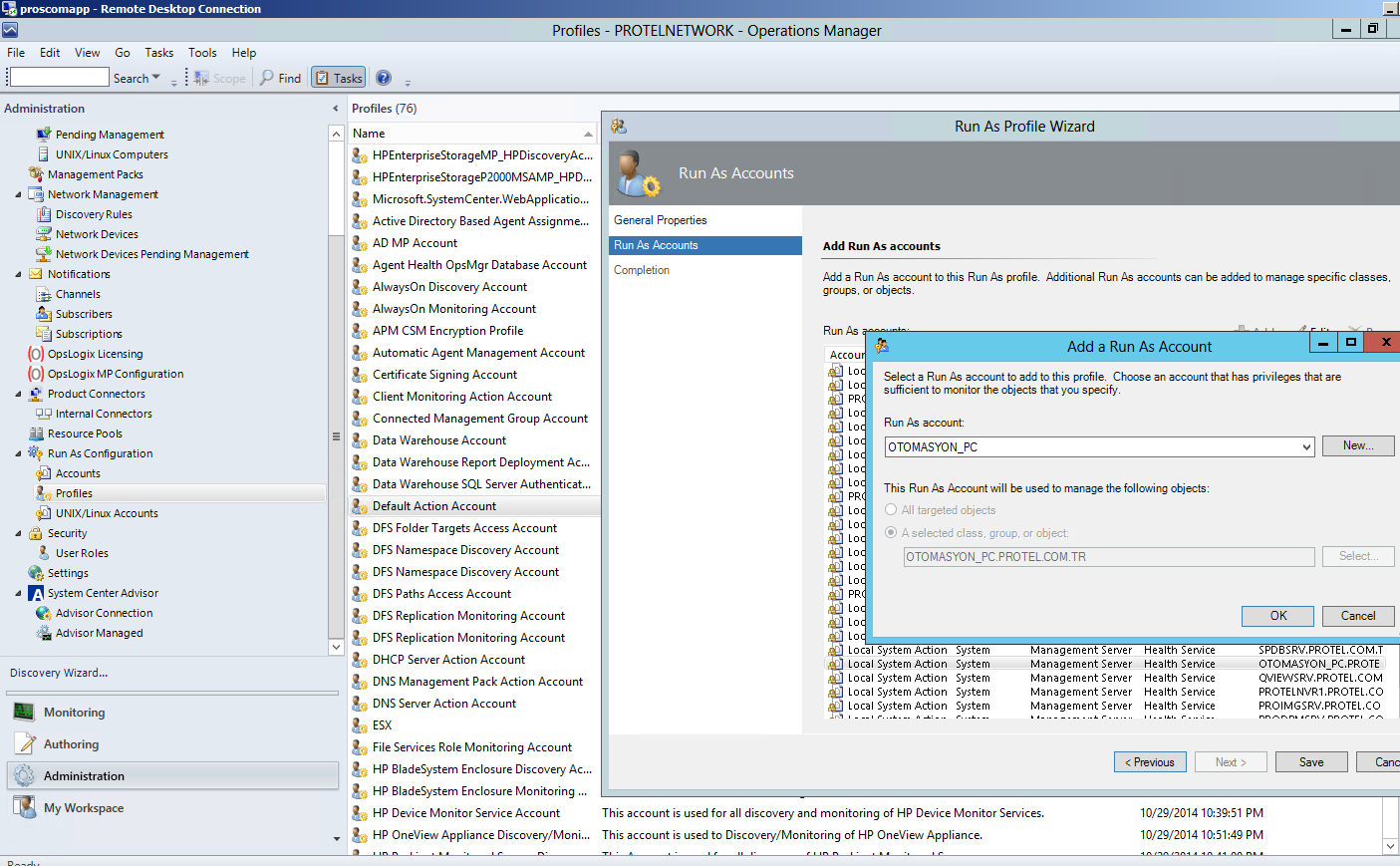Select the 'All targeted objects' radio button
The width and height of the screenshot is (1400, 866).
click(x=891, y=510)
